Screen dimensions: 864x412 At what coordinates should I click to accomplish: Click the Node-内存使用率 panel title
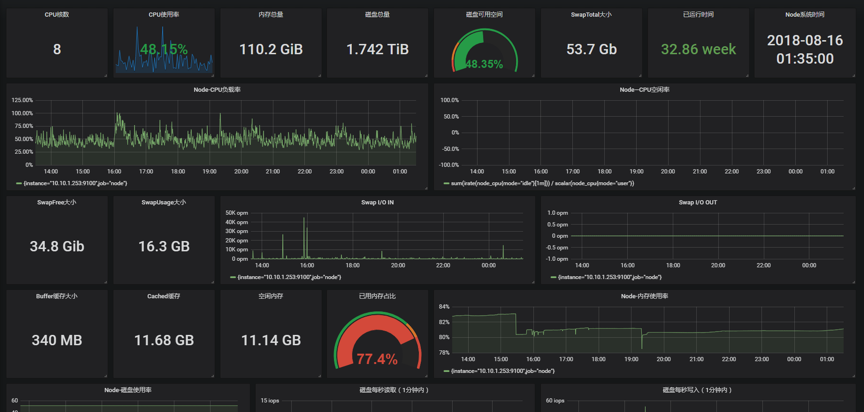point(645,296)
